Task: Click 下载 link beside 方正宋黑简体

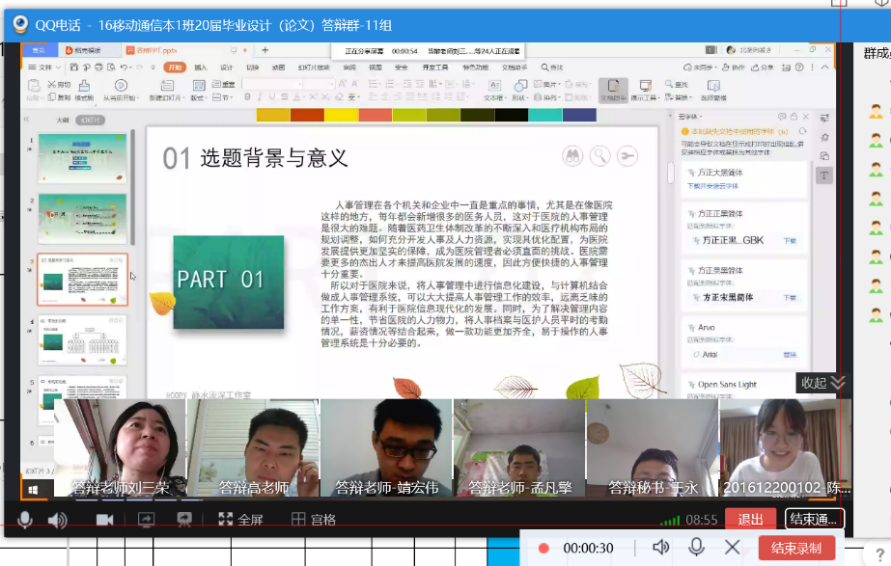Action: tap(789, 297)
